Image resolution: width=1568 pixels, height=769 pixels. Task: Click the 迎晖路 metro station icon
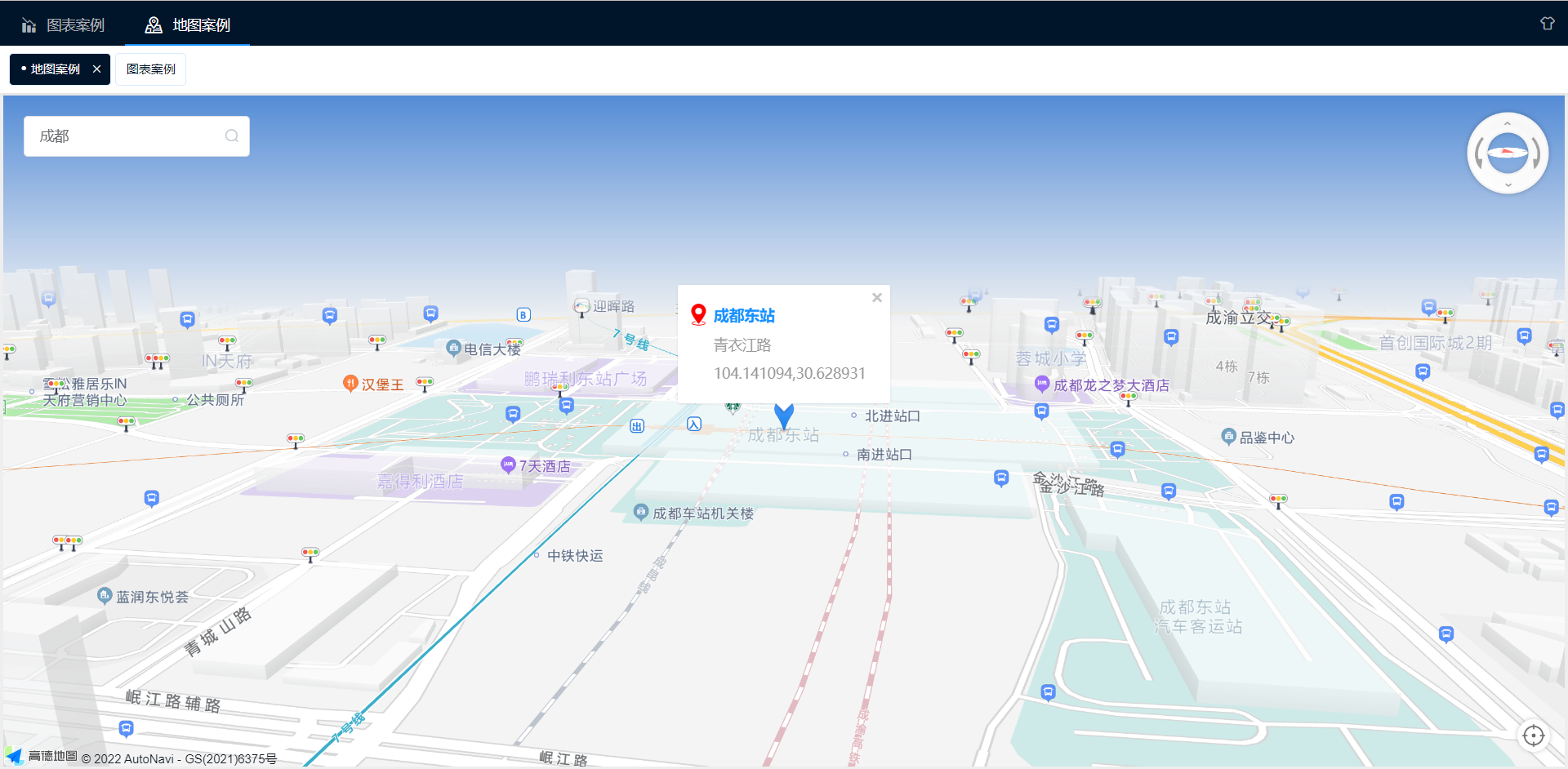point(581,306)
